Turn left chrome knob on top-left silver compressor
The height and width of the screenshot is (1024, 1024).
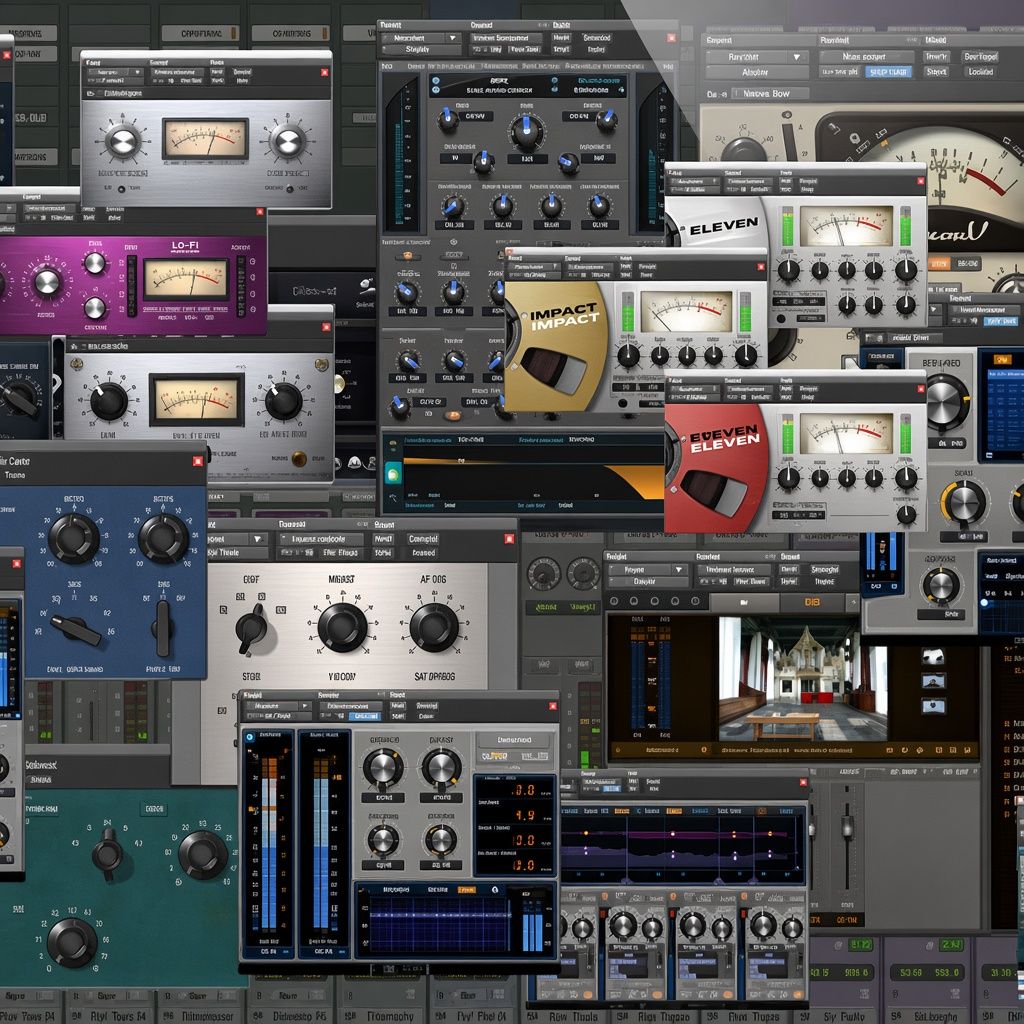tap(123, 141)
